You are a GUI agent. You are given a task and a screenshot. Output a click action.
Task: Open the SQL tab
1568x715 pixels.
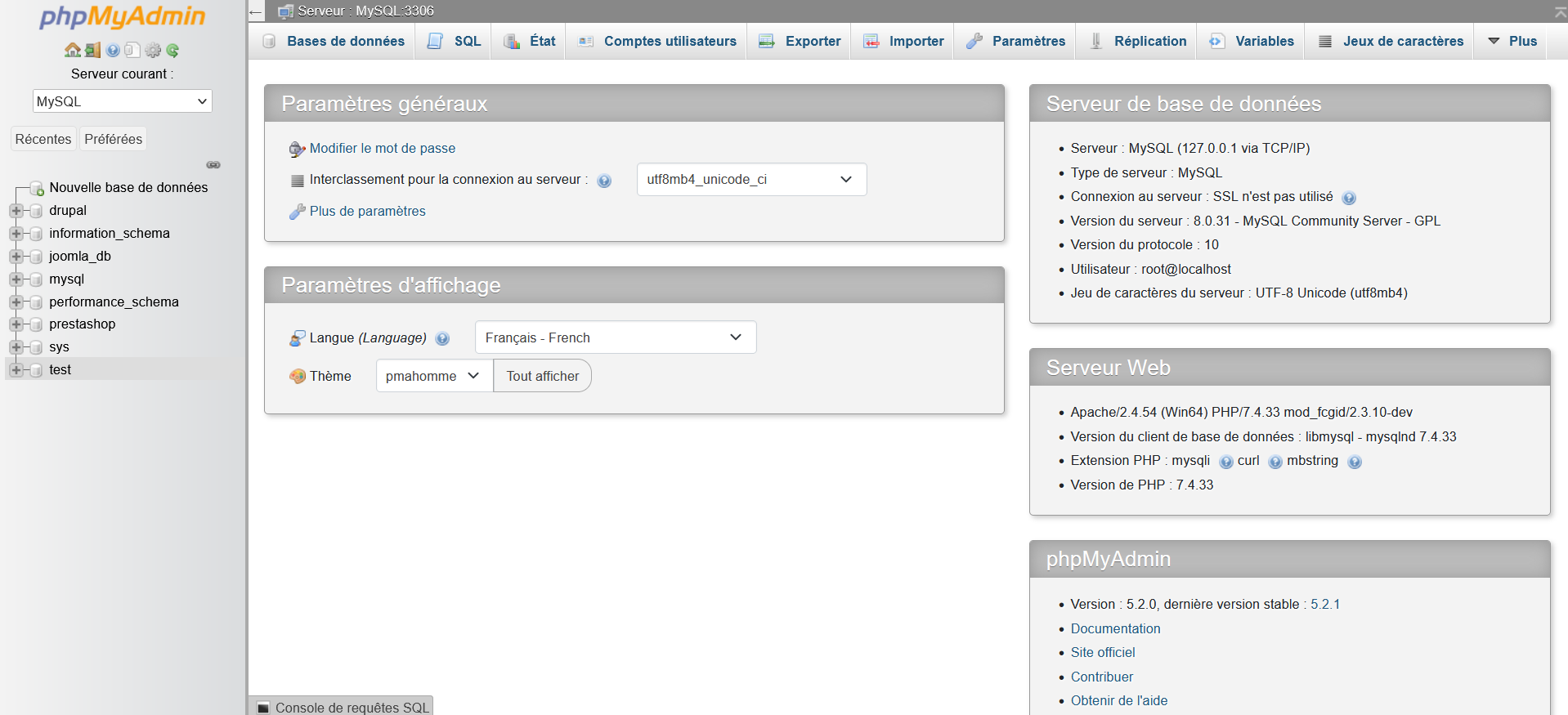pyautogui.click(x=454, y=41)
